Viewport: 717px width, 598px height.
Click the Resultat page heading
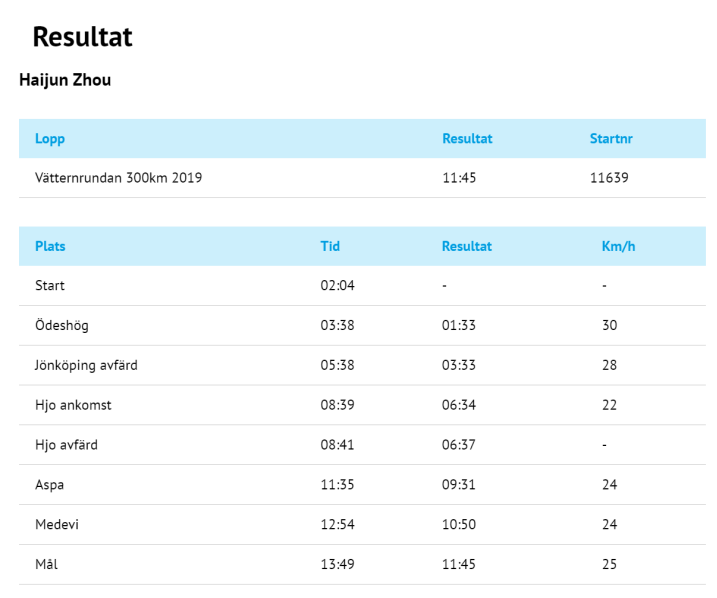point(82,37)
